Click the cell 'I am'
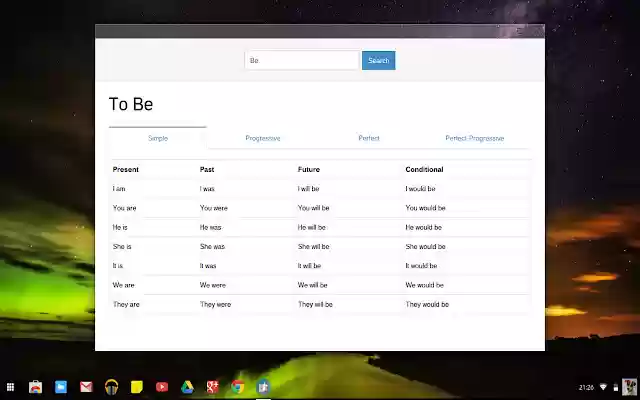 119,189
